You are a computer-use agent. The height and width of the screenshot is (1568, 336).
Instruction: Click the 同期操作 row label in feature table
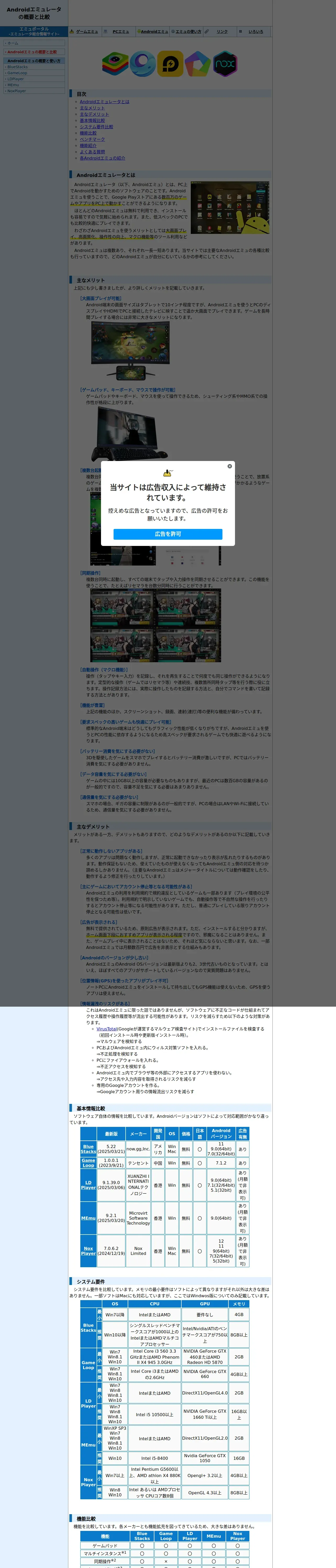click(105, 1561)
